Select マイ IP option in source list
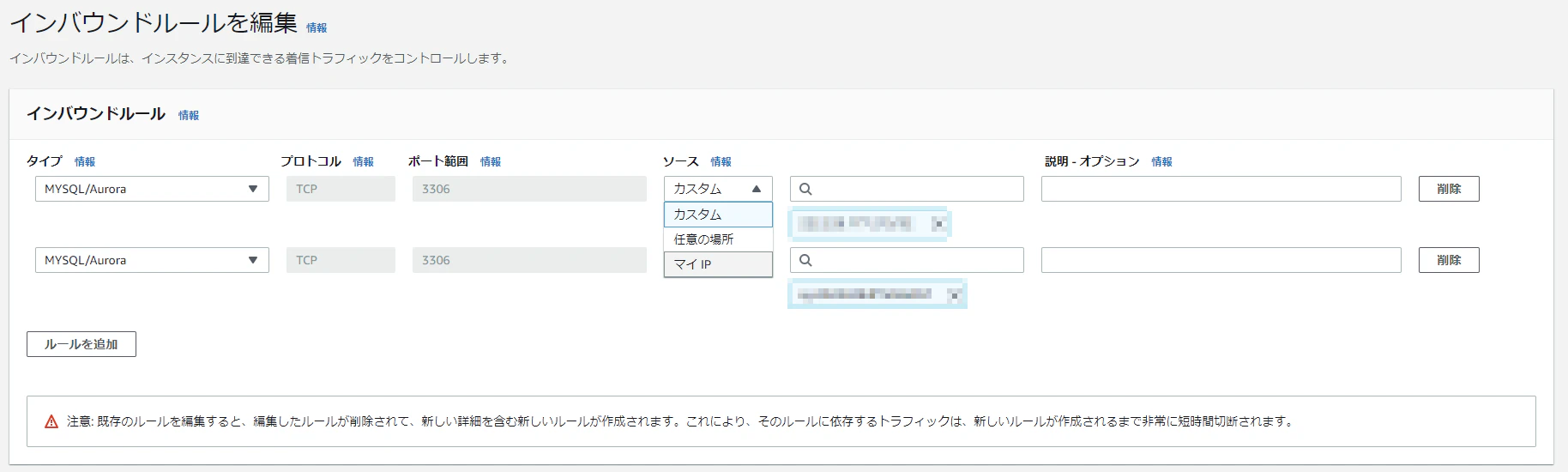Image resolution: width=1568 pixels, height=472 pixels. (x=718, y=264)
